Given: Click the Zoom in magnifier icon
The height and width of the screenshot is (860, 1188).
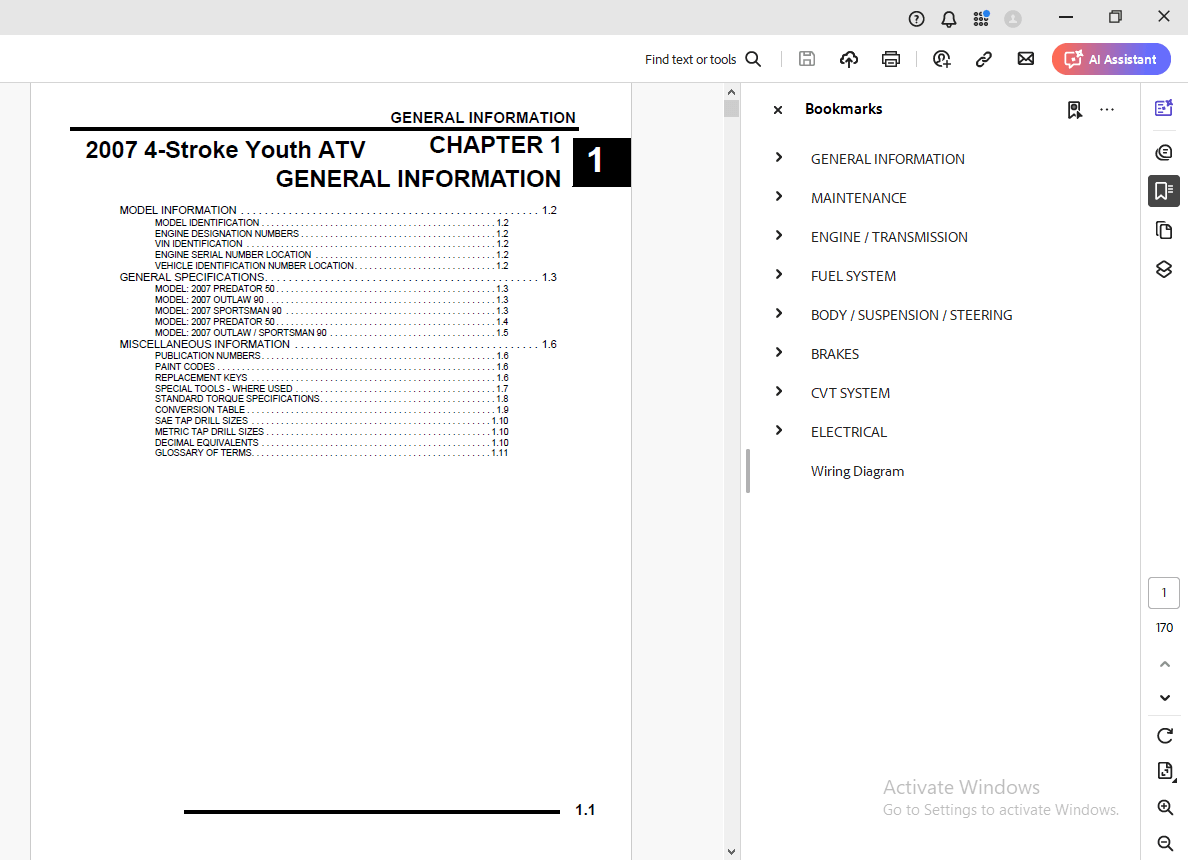Looking at the screenshot, I should pyautogui.click(x=1164, y=807).
